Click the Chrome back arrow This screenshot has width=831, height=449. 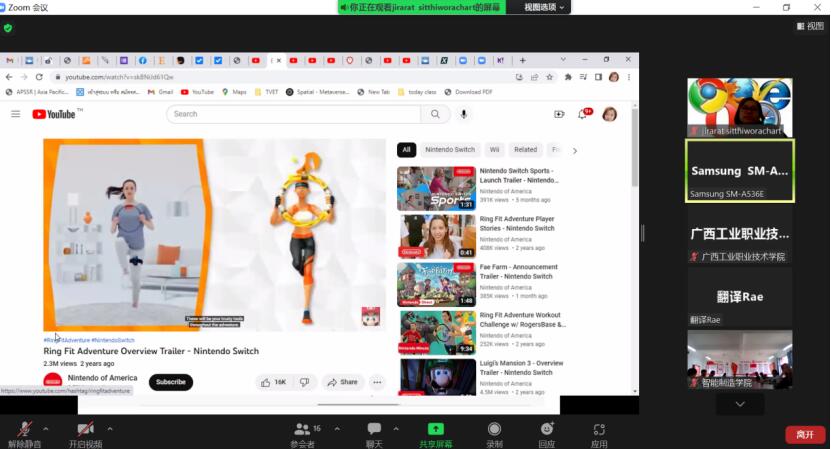click(x=9, y=77)
